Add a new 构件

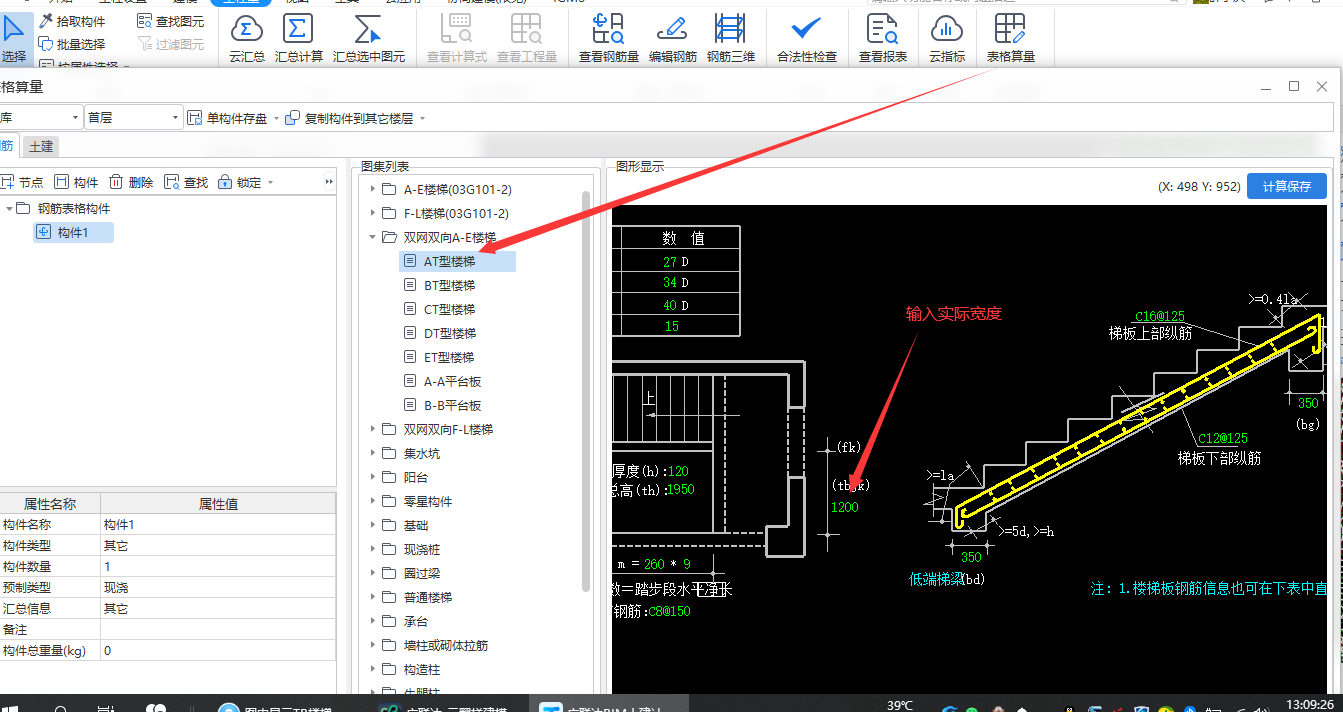[x=77, y=182]
